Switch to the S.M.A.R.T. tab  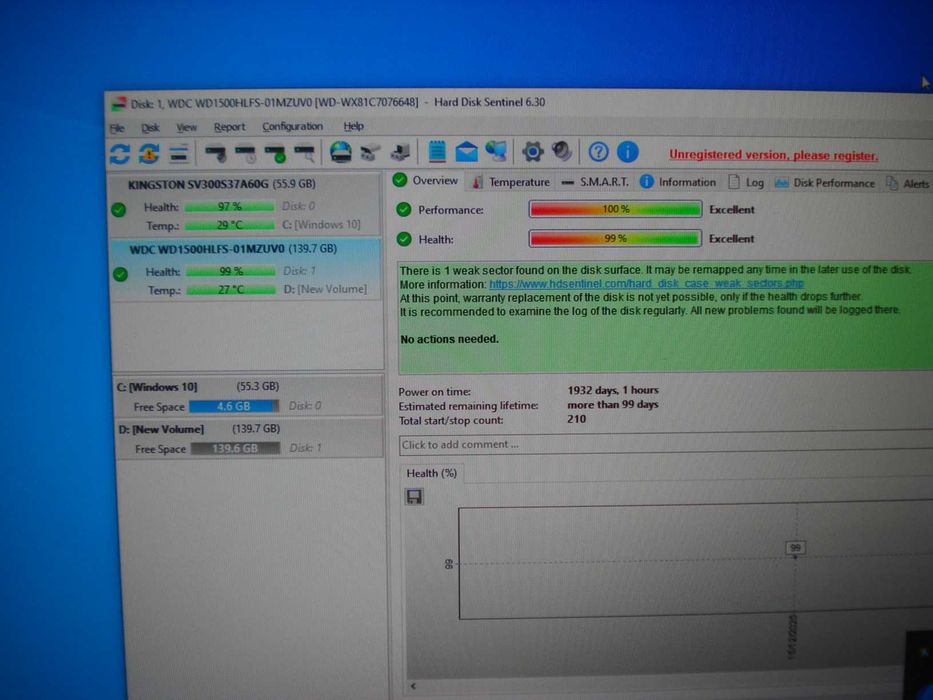(x=595, y=182)
